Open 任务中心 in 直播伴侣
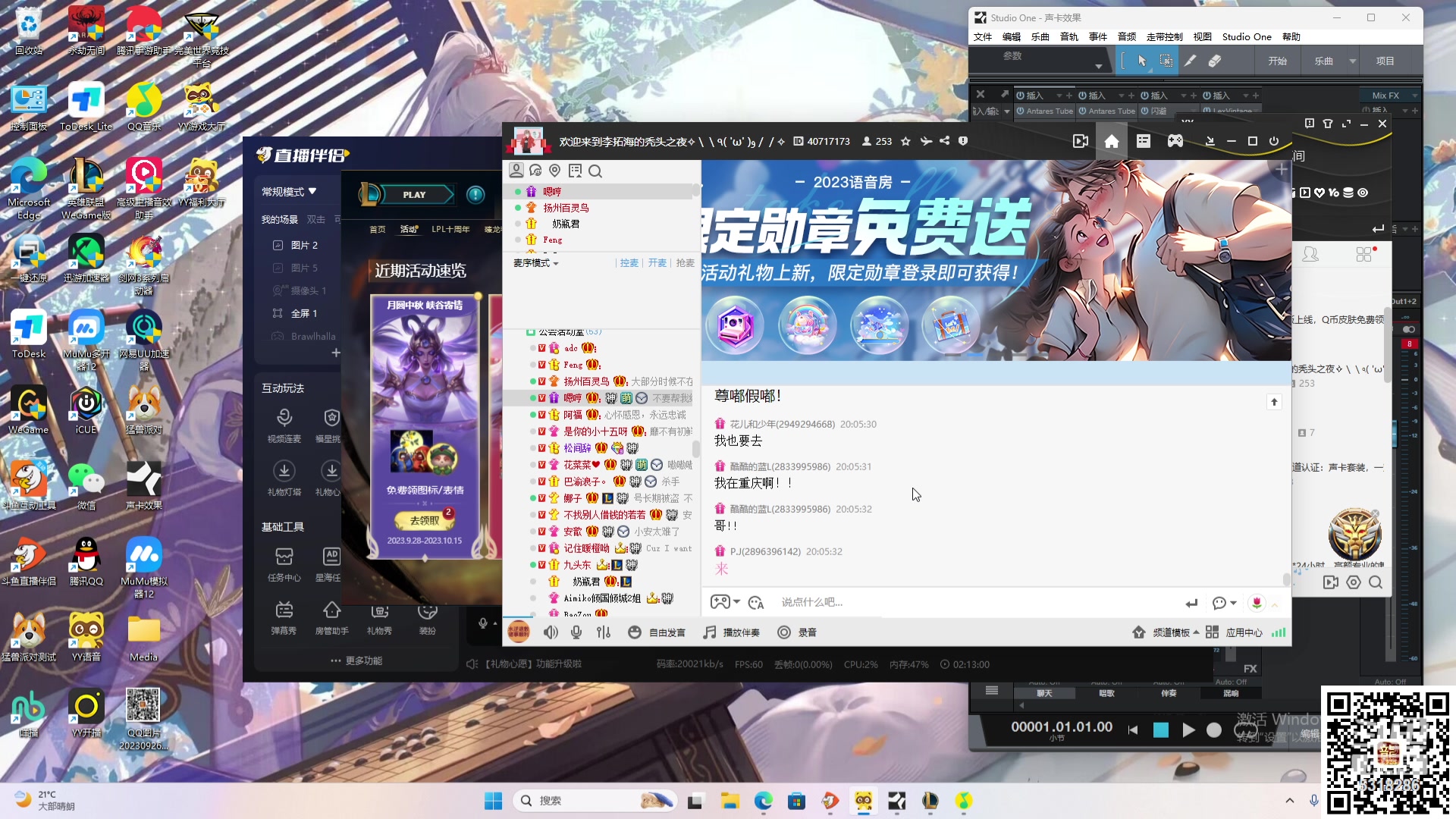Image resolution: width=1456 pixels, height=819 pixels. coord(284,565)
